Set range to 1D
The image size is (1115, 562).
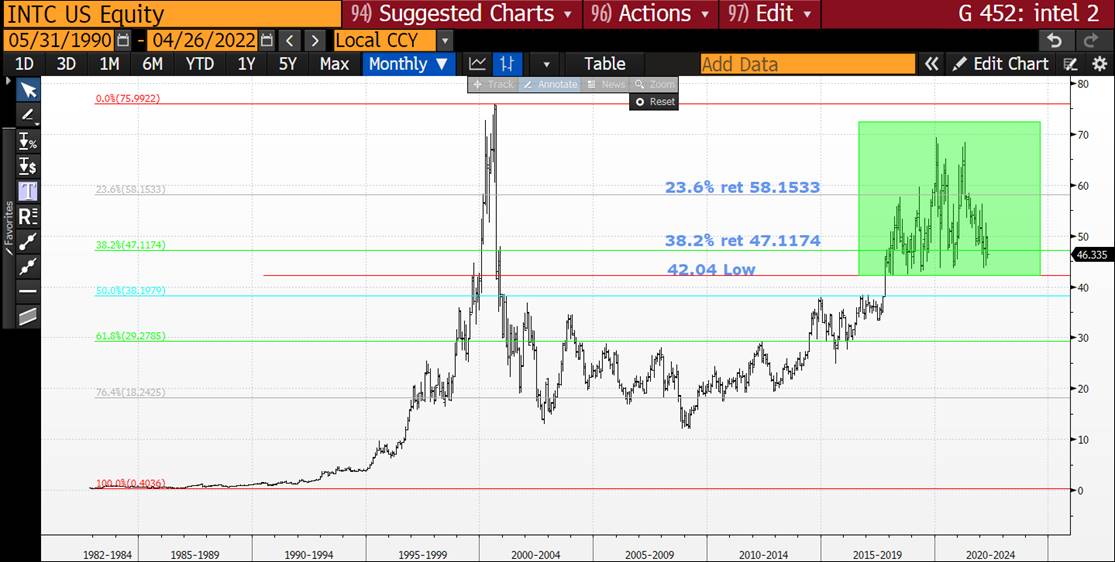coord(24,64)
